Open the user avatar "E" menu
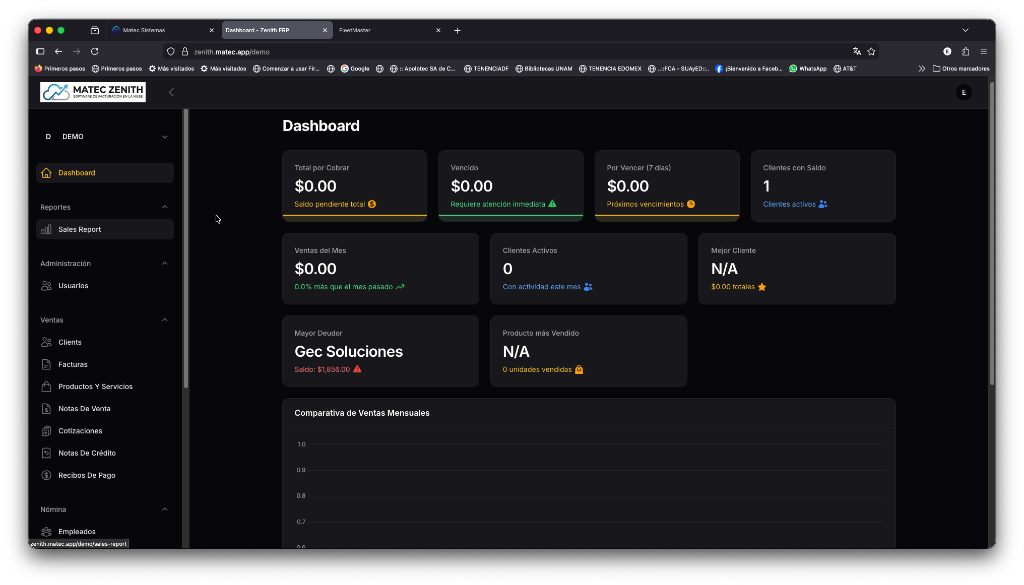The image size is (1024, 585). [x=963, y=92]
